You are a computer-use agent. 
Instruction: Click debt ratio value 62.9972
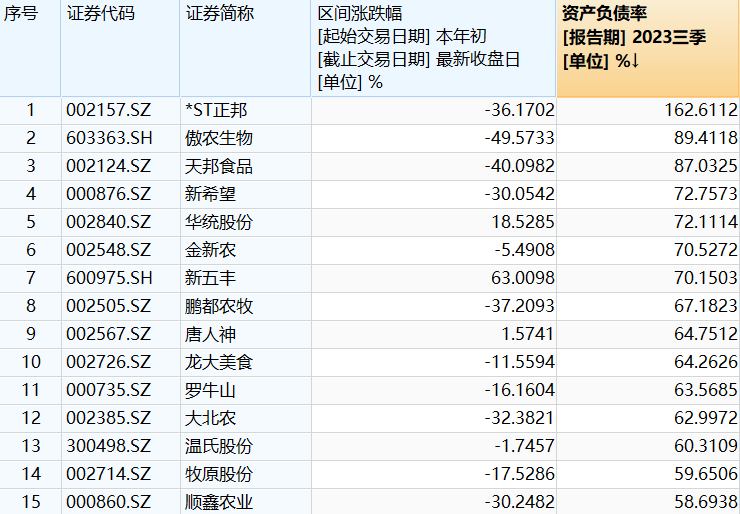coord(706,418)
